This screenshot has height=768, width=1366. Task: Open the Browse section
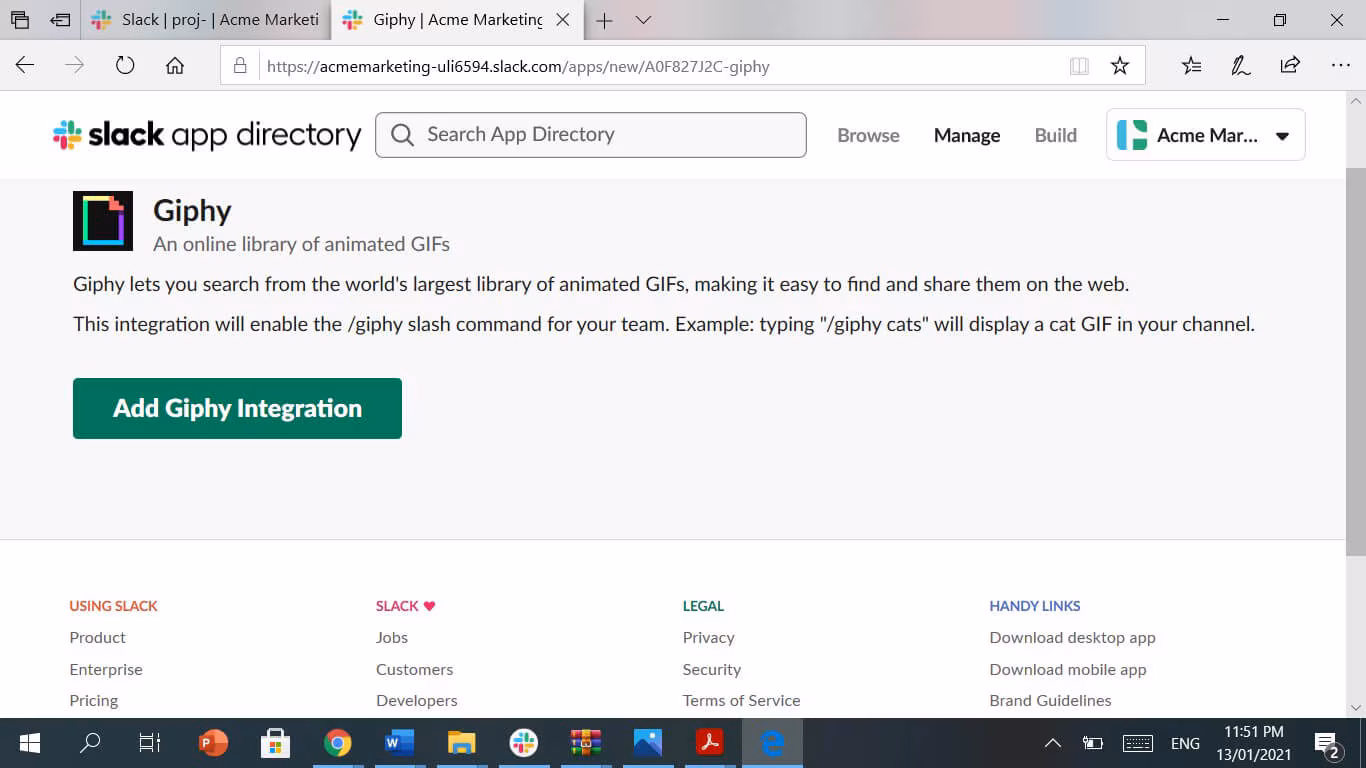(868, 135)
